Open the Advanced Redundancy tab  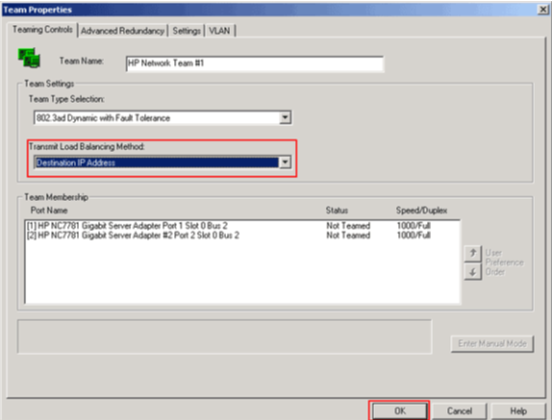pos(123,31)
